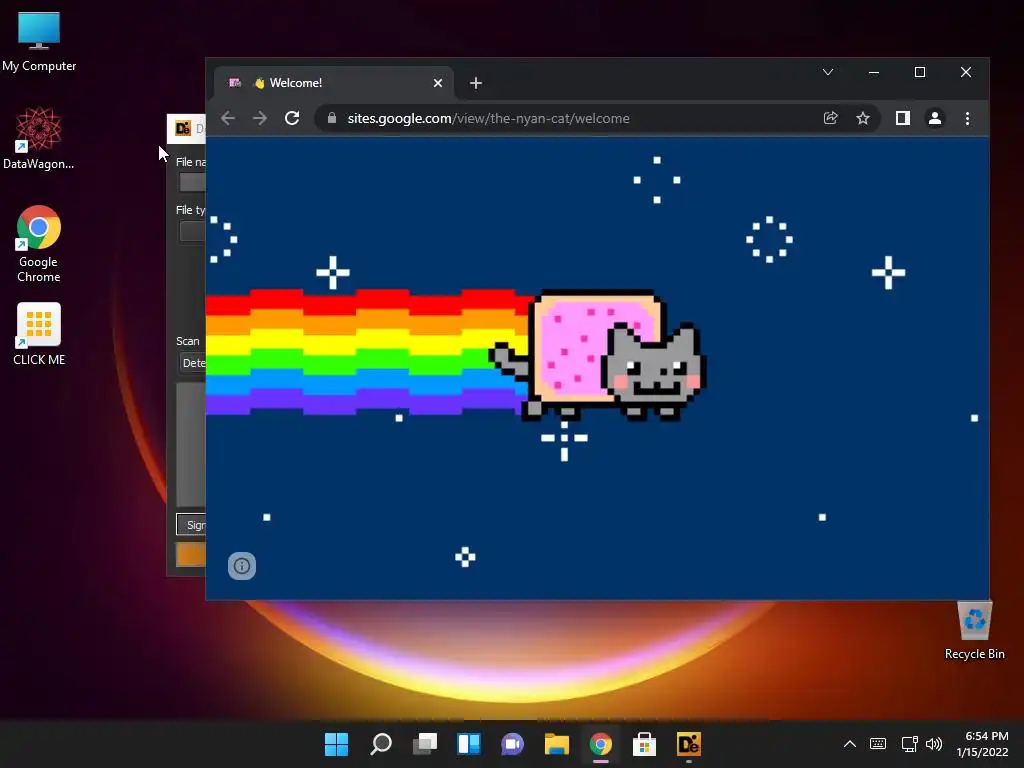Click the forward navigation arrow in Chrome
This screenshot has height=768, width=1024.
260,118
